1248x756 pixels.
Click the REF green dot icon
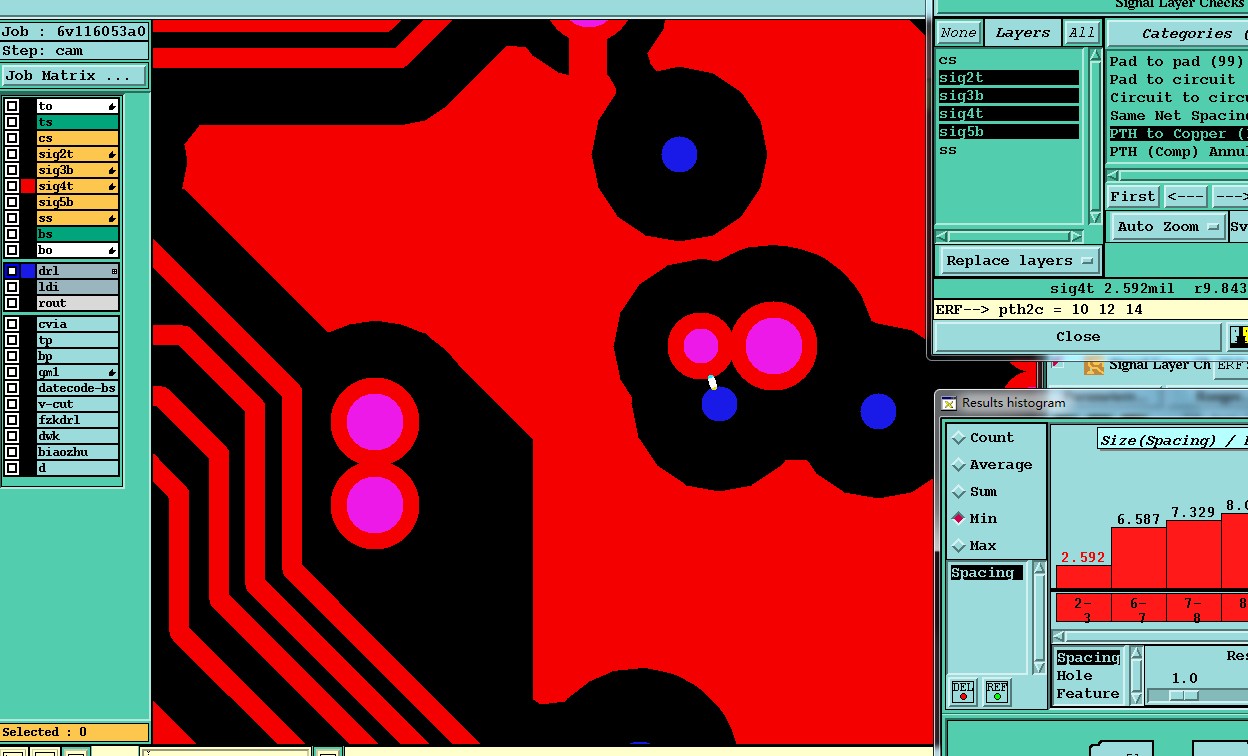(x=997, y=692)
